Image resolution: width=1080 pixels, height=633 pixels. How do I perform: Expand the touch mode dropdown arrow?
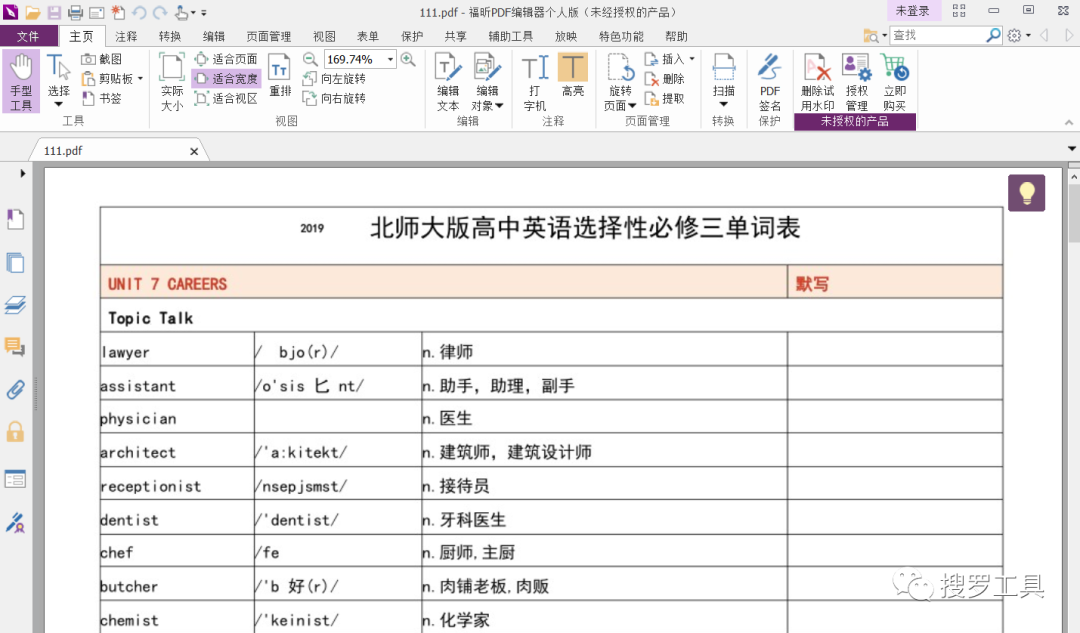[x=193, y=12]
